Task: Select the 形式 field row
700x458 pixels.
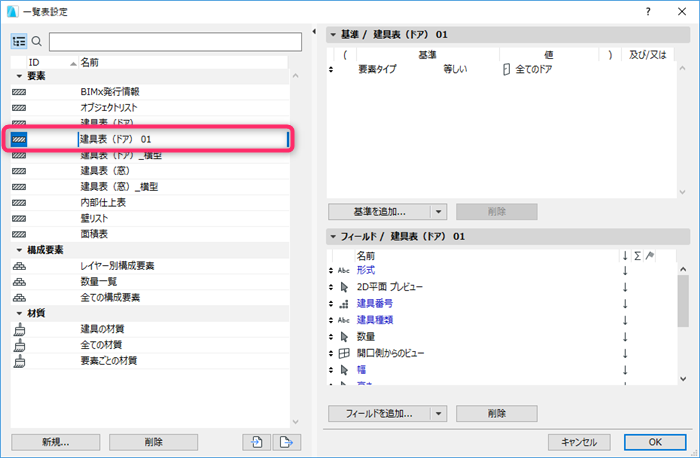Action: point(502,271)
